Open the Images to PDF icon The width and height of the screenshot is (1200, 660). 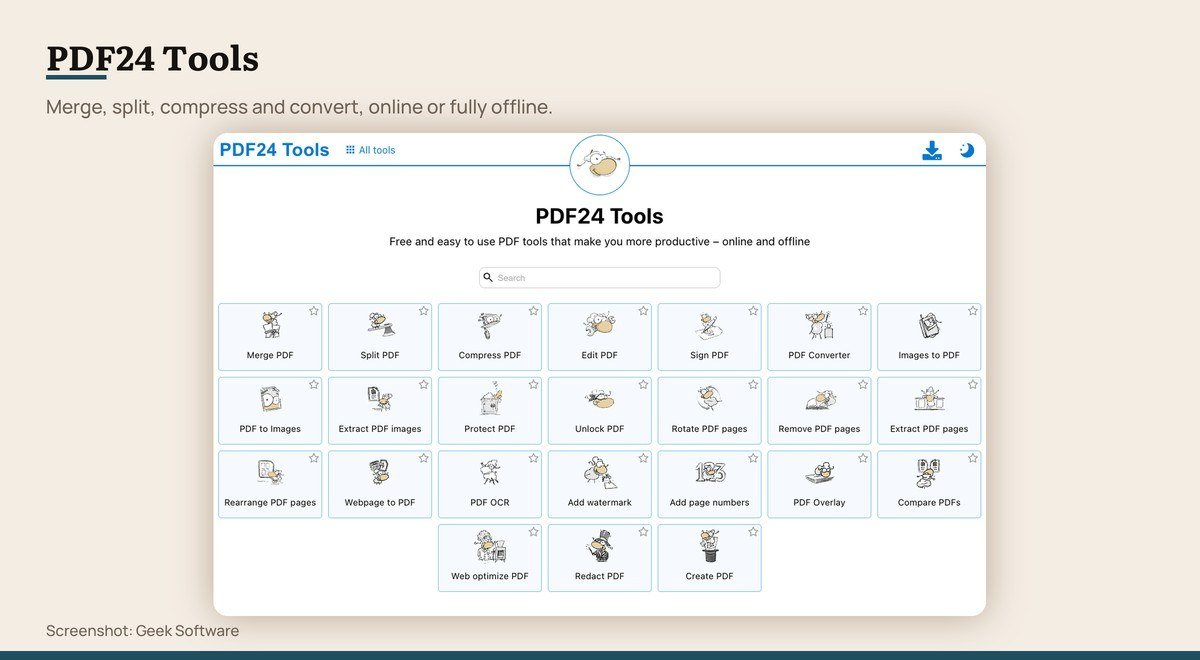[929, 326]
